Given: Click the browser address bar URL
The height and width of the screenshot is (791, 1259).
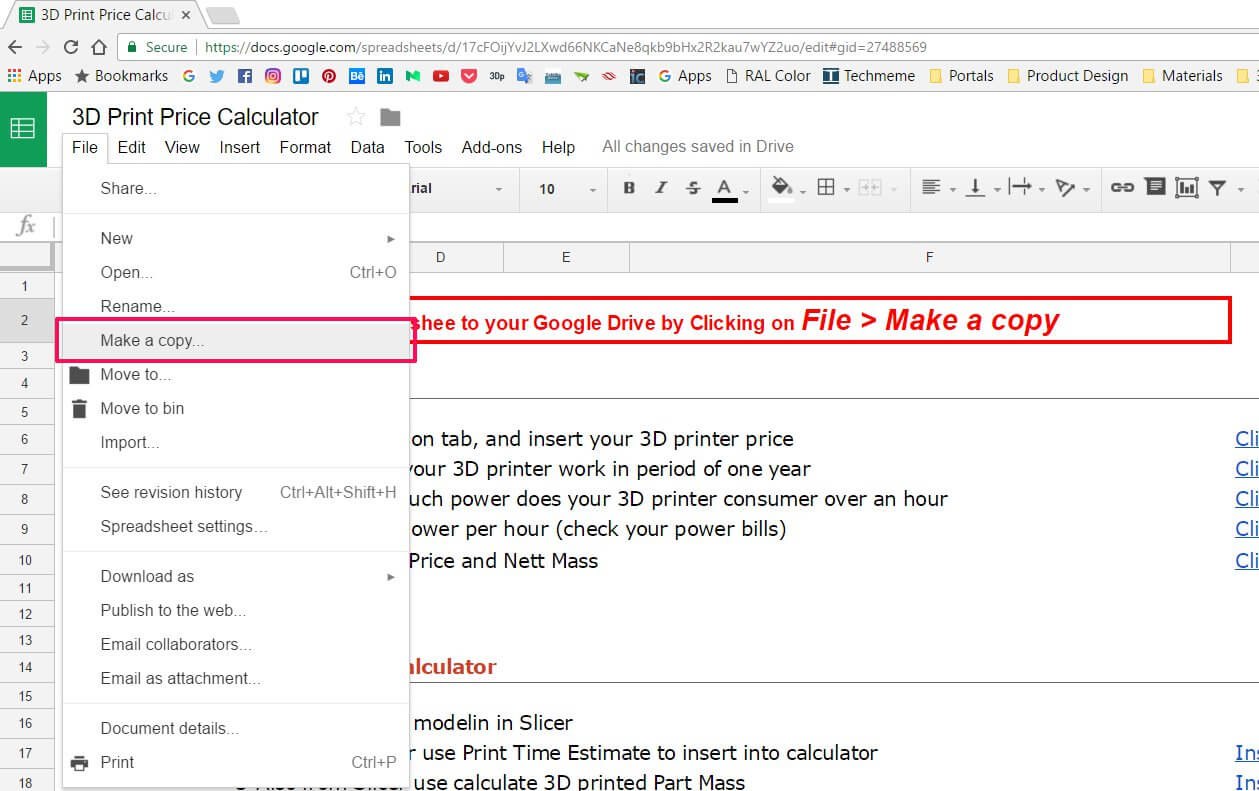Looking at the screenshot, I should [566, 47].
